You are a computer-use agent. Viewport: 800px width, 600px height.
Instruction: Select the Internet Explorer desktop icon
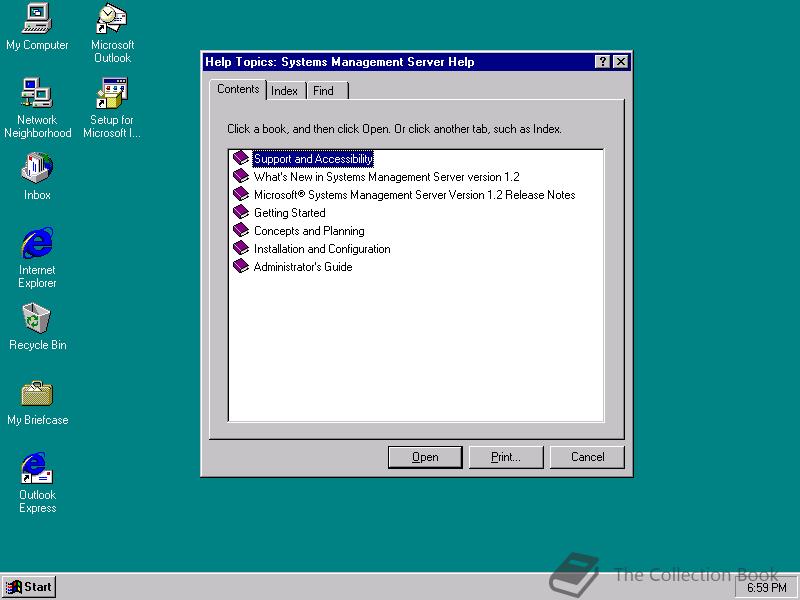pos(37,258)
